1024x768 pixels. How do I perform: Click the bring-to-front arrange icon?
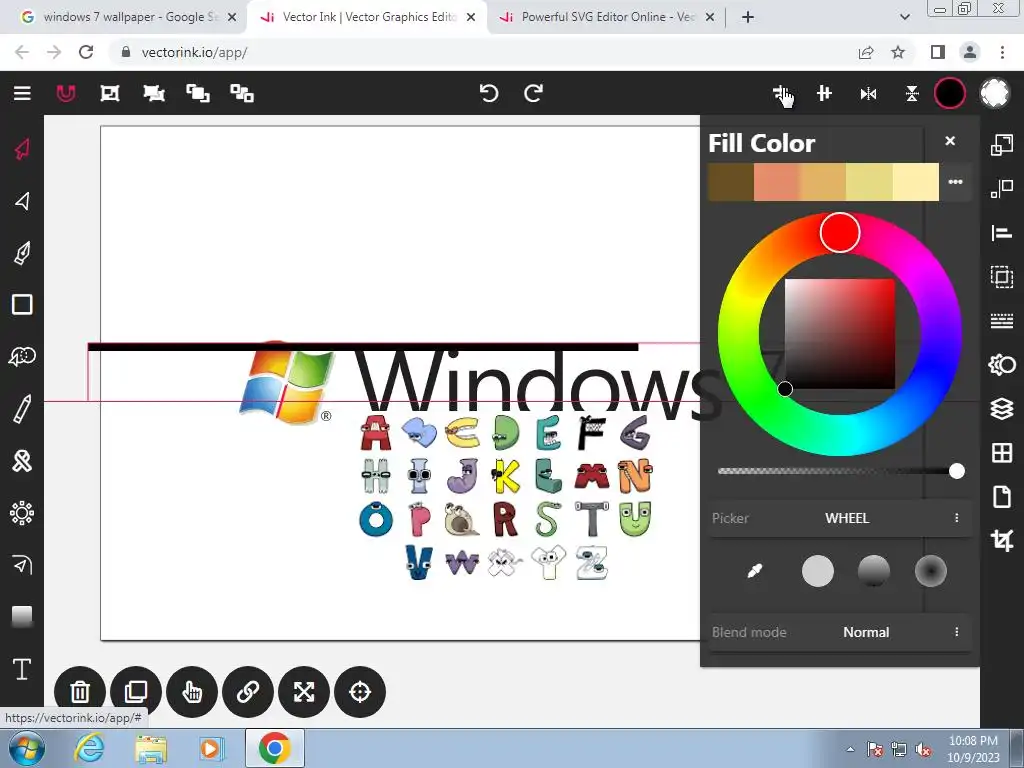198,93
